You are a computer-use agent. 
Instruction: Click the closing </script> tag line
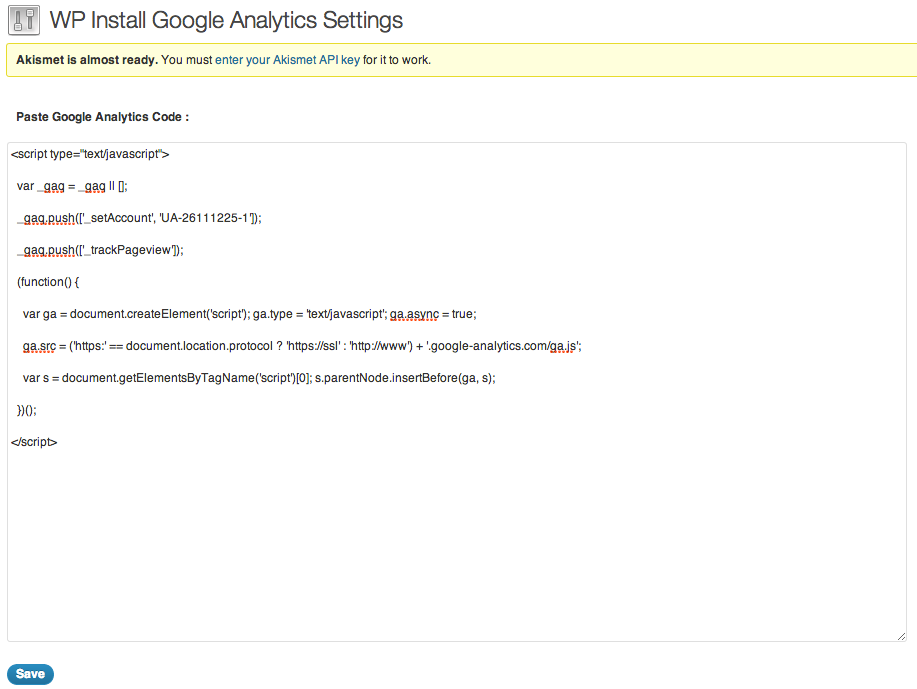pyautogui.click(x=34, y=442)
